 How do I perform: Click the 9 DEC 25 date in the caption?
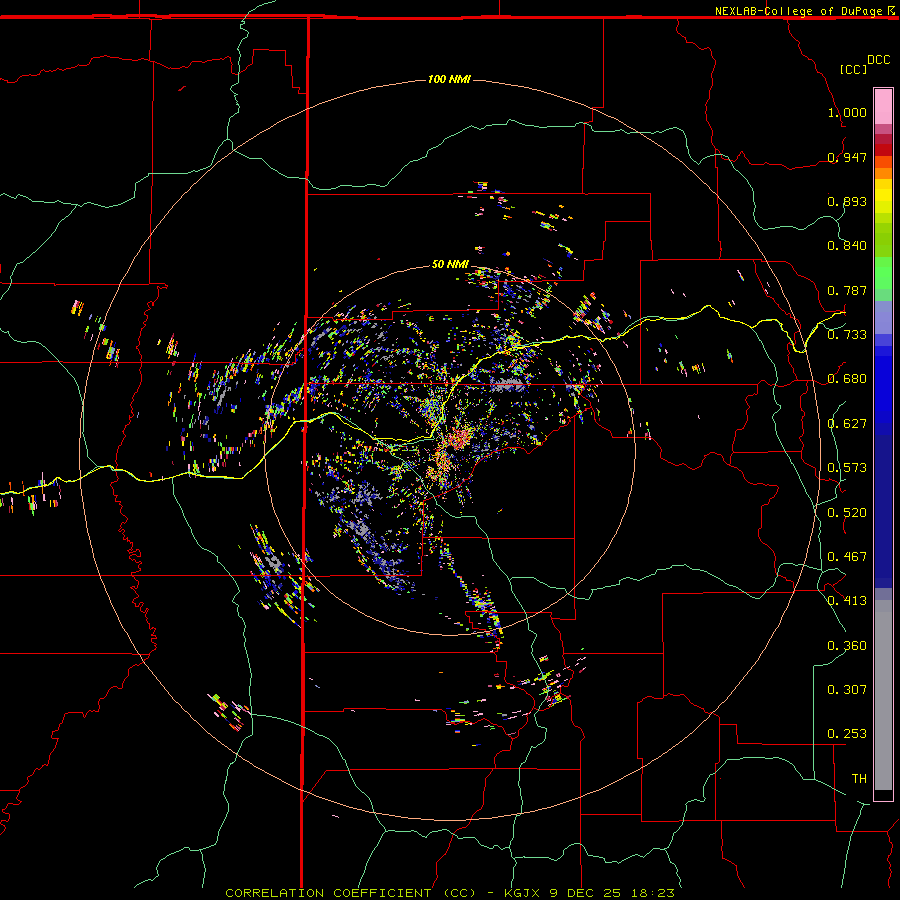click(585, 893)
